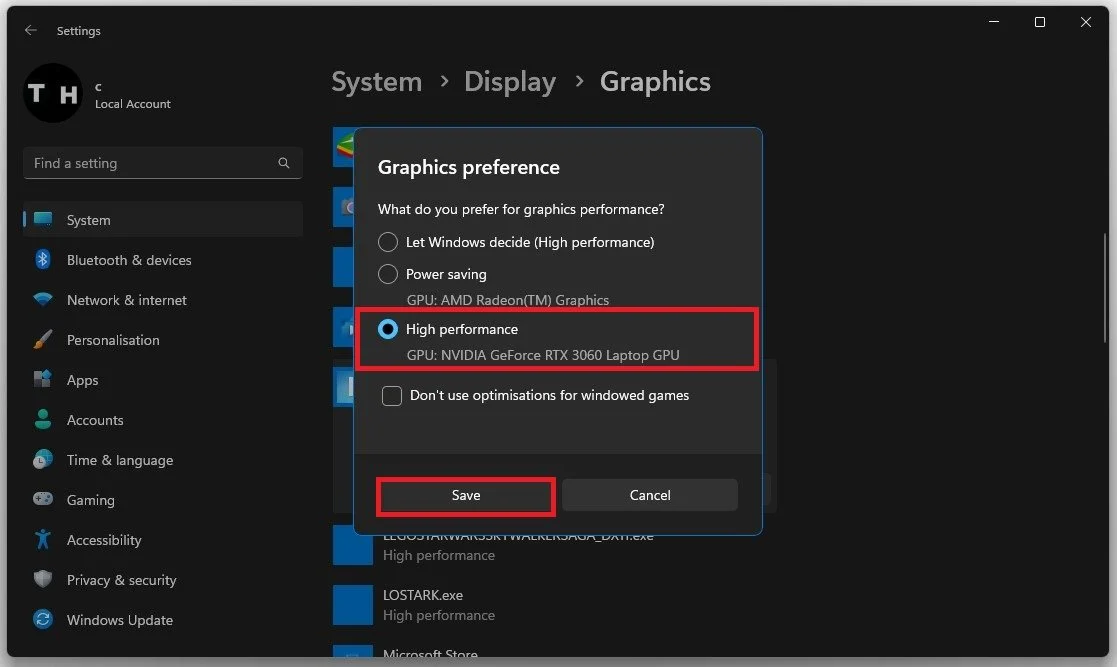The image size is (1117, 667).
Task: Click the Accounts person icon
Action: pyautogui.click(x=43, y=419)
